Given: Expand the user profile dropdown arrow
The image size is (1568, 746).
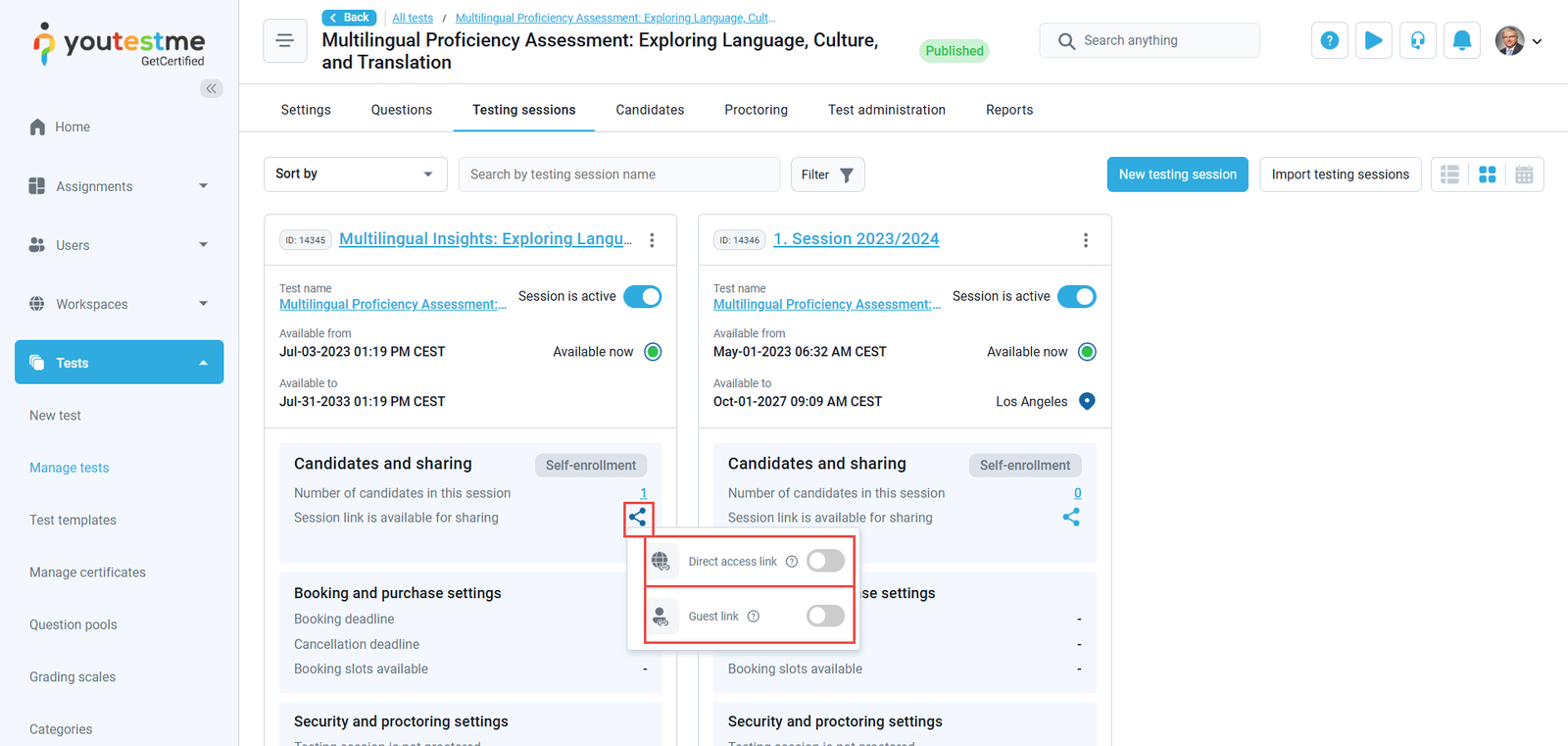Looking at the screenshot, I should tap(1537, 41).
